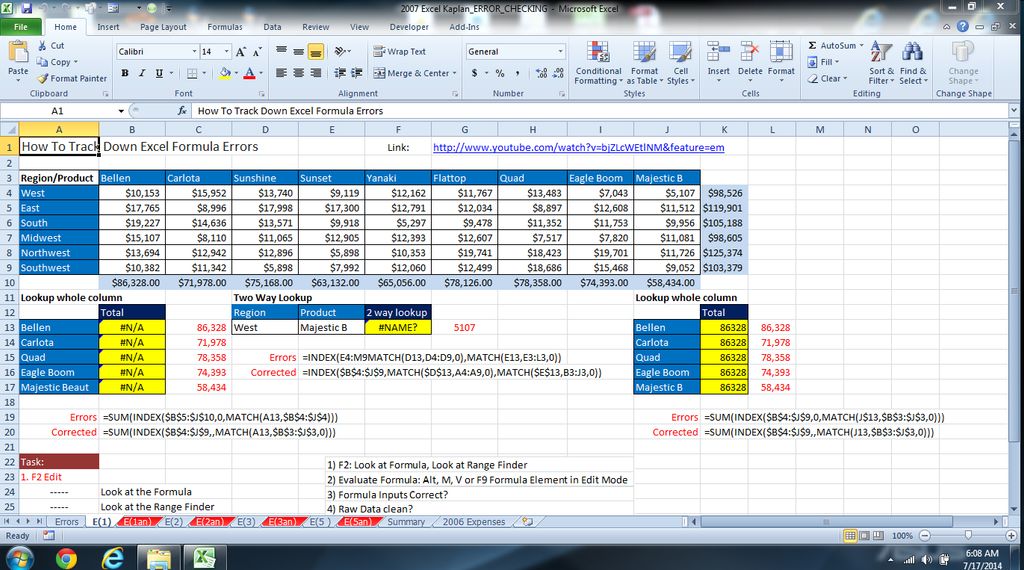Open the Font name Calibri dropdown
Image resolution: width=1024 pixels, height=570 pixels.
point(194,52)
